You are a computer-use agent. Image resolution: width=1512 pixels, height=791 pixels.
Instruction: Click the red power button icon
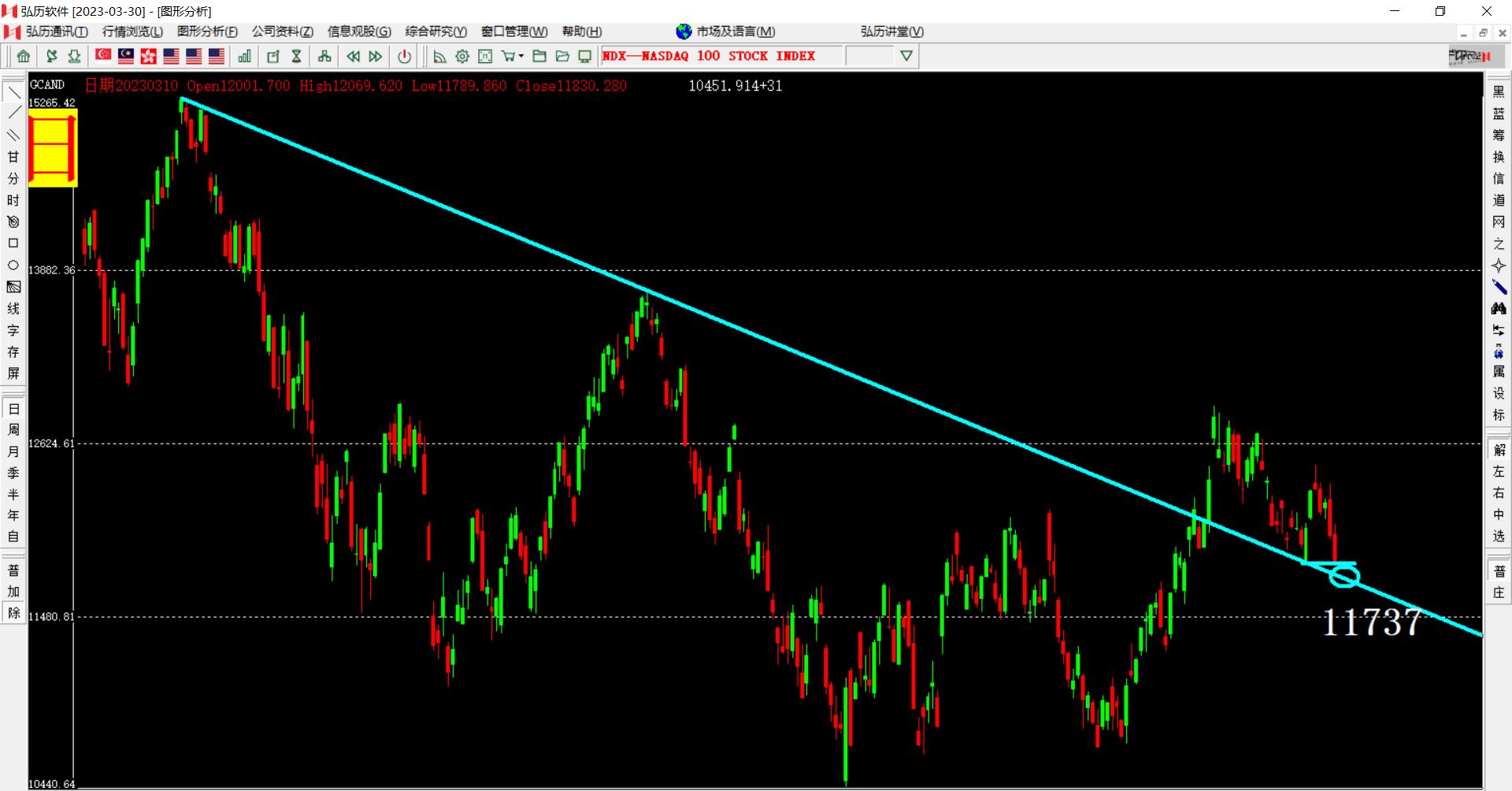coord(405,56)
